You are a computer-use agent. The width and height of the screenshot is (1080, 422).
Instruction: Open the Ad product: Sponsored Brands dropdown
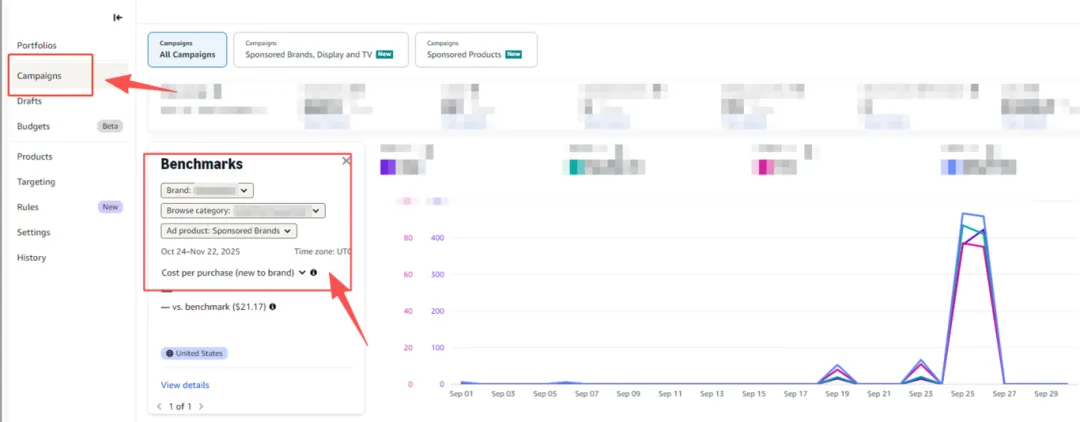click(x=229, y=231)
